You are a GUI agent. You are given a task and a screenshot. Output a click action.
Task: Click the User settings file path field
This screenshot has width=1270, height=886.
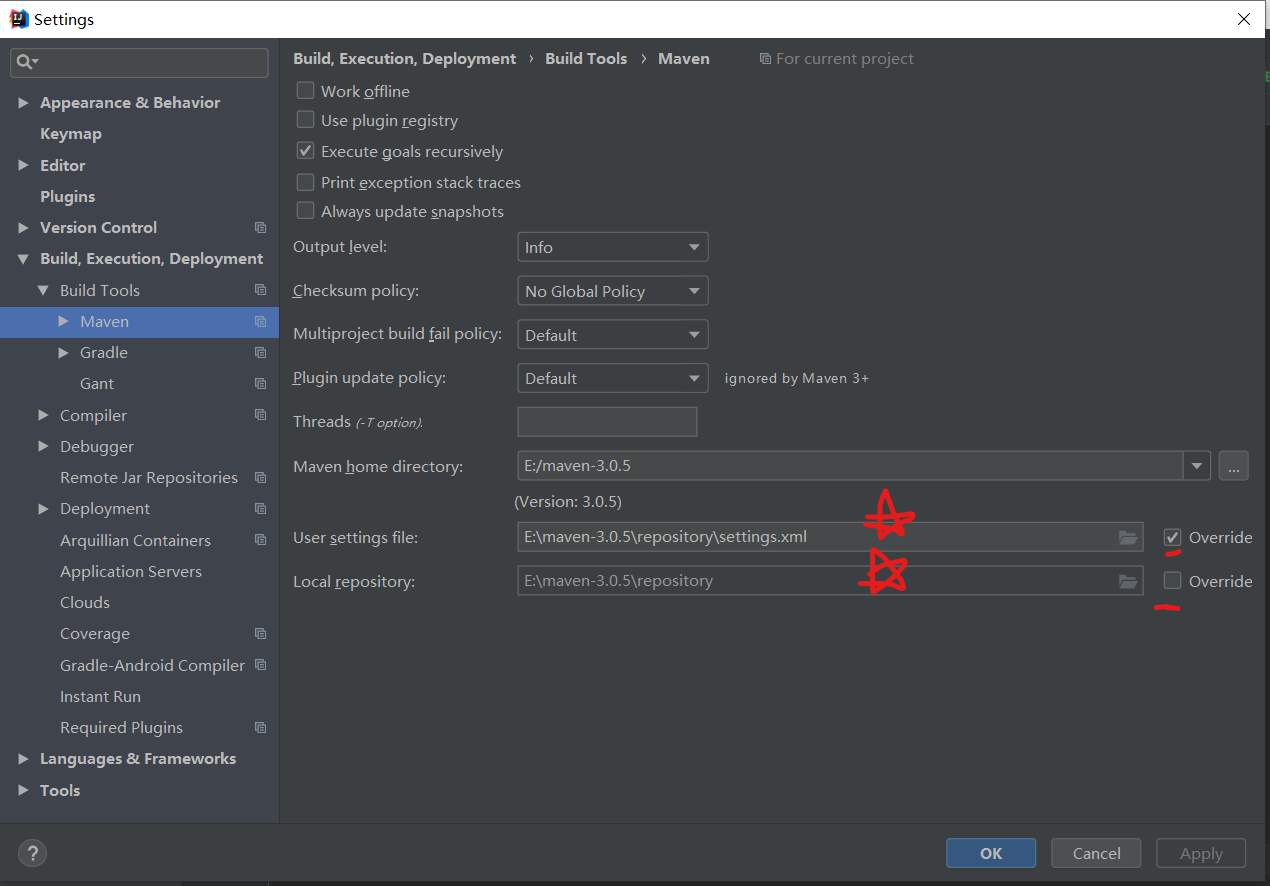pyautogui.click(x=830, y=538)
